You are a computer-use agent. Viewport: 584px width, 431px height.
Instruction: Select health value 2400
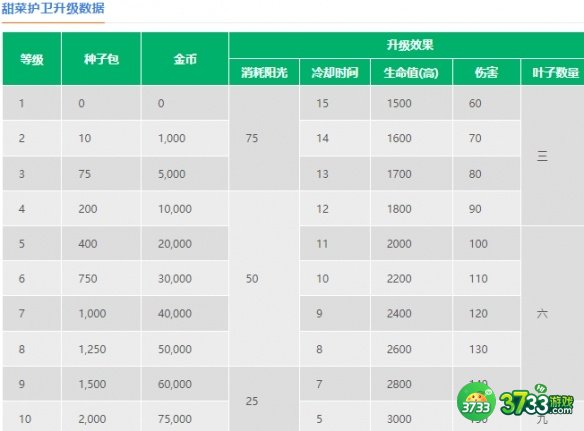[x=412, y=314]
